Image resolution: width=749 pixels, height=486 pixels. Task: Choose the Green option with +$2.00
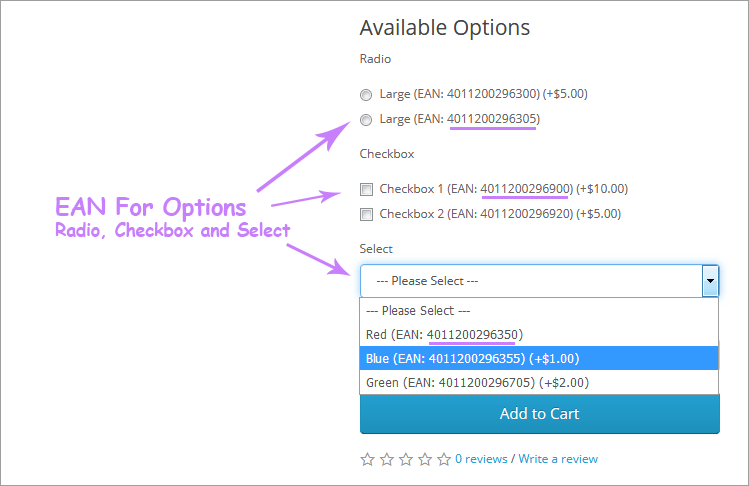539,382
